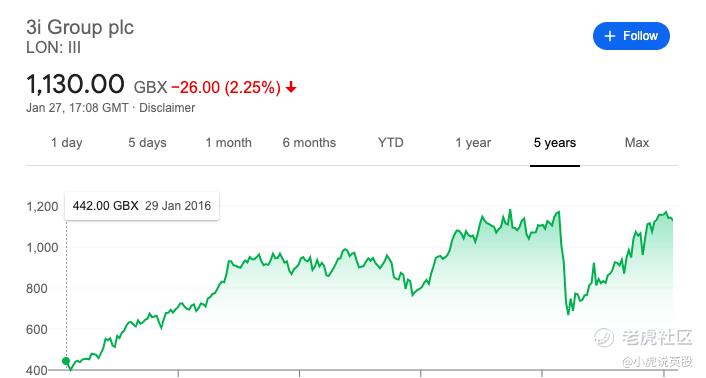Click the green data point marker
Image resolution: width=706 pixels, height=378 pixels.
tap(66, 361)
